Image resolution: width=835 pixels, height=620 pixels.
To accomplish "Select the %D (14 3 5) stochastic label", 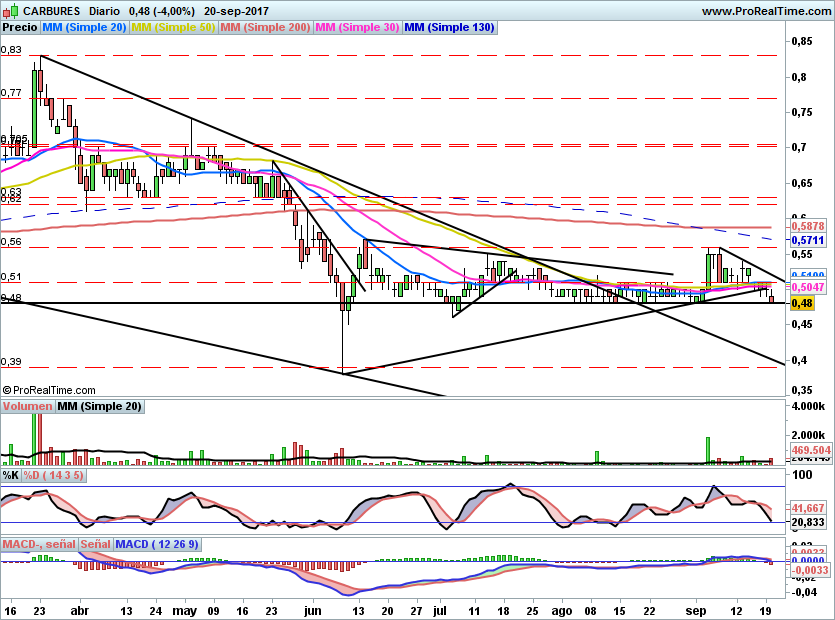I will click(x=54, y=476).
